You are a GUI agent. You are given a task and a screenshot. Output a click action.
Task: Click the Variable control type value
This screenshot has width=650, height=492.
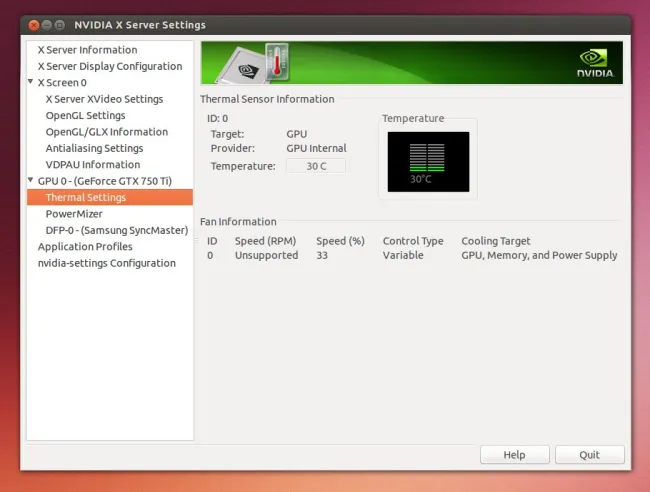403,255
